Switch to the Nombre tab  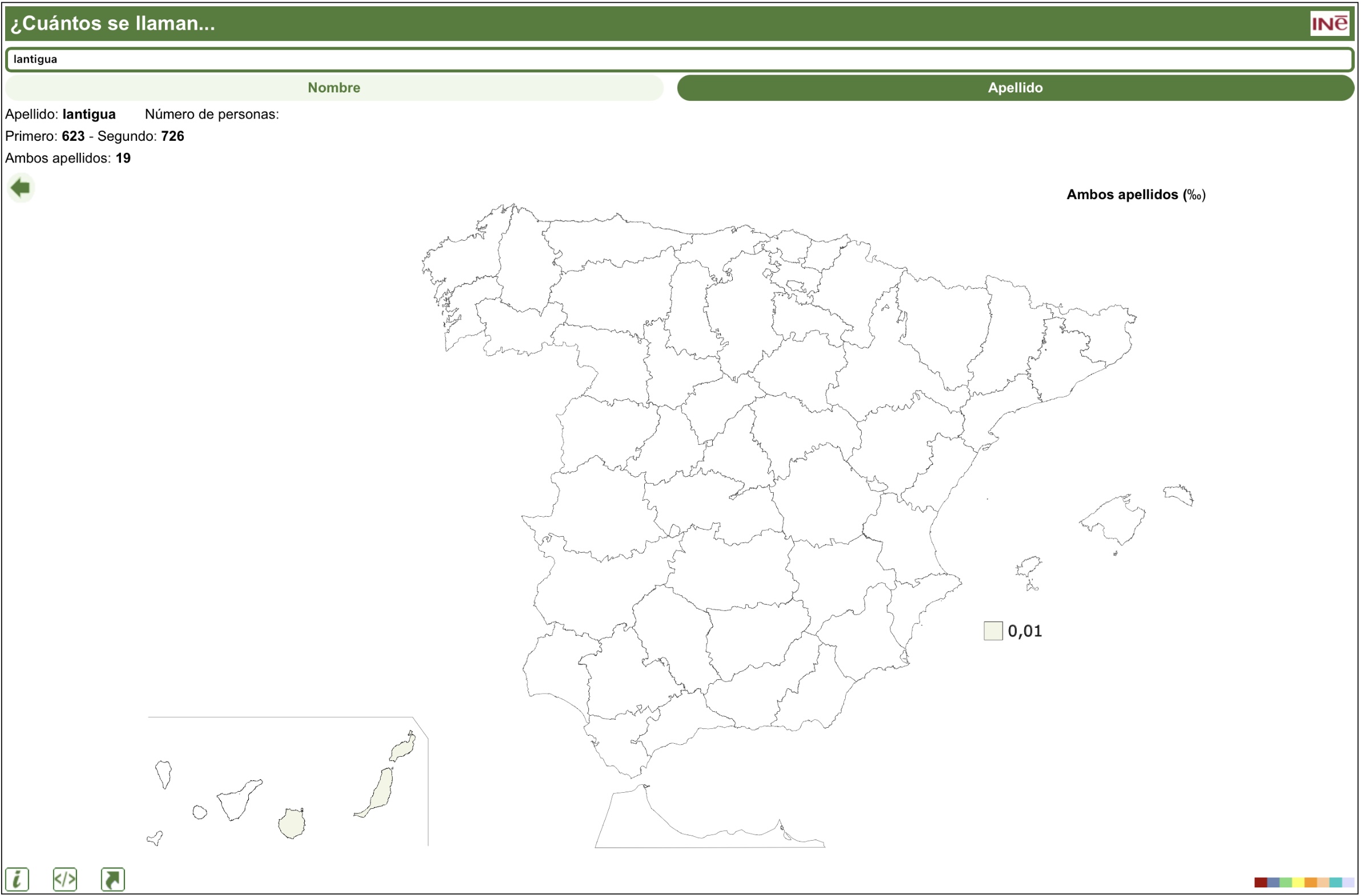click(334, 87)
